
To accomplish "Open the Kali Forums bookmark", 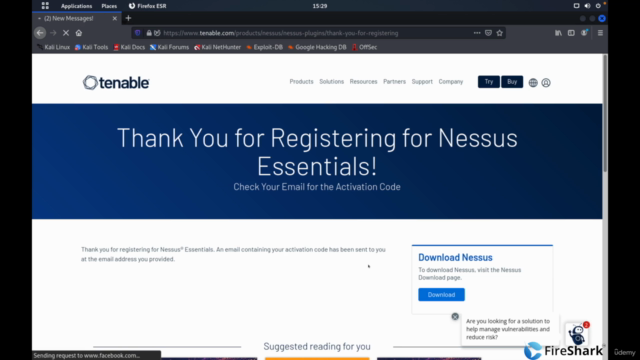I will [x=169, y=47].
